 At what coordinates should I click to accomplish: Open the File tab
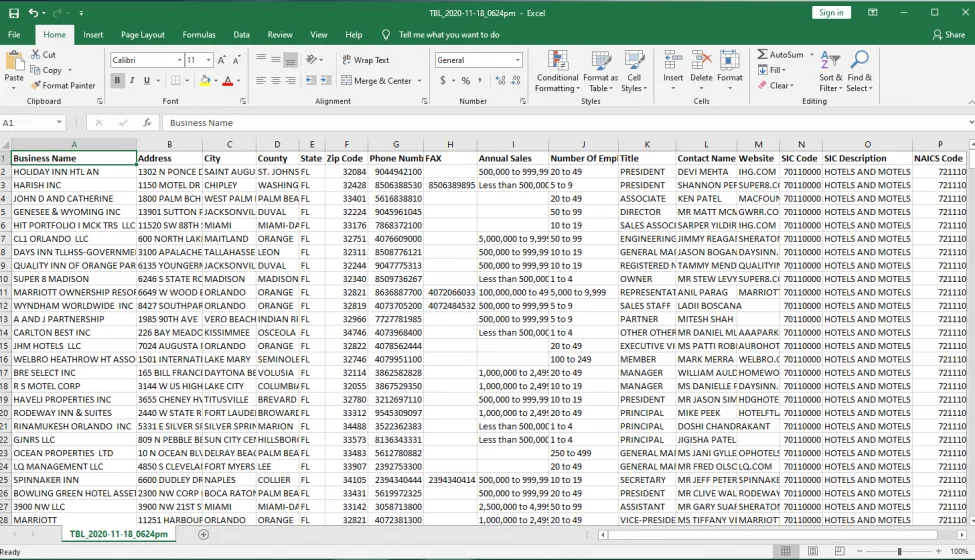(14, 35)
